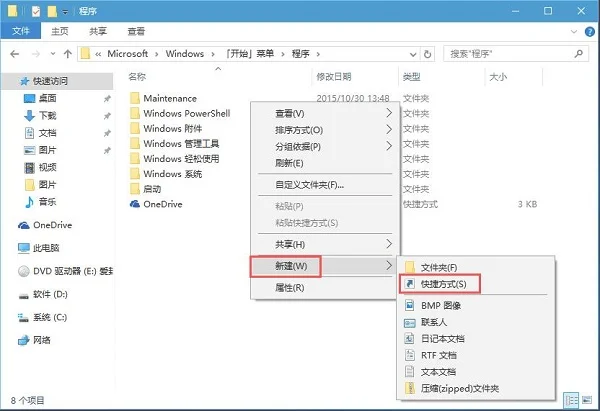The height and width of the screenshot is (411, 600).
Task: Open 桌面 in the navigation pane
Action: coord(47,98)
